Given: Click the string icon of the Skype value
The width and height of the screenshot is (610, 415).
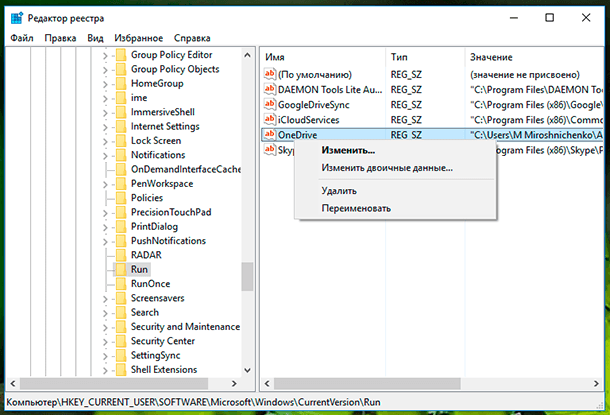Looking at the screenshot, I should 270,150.
